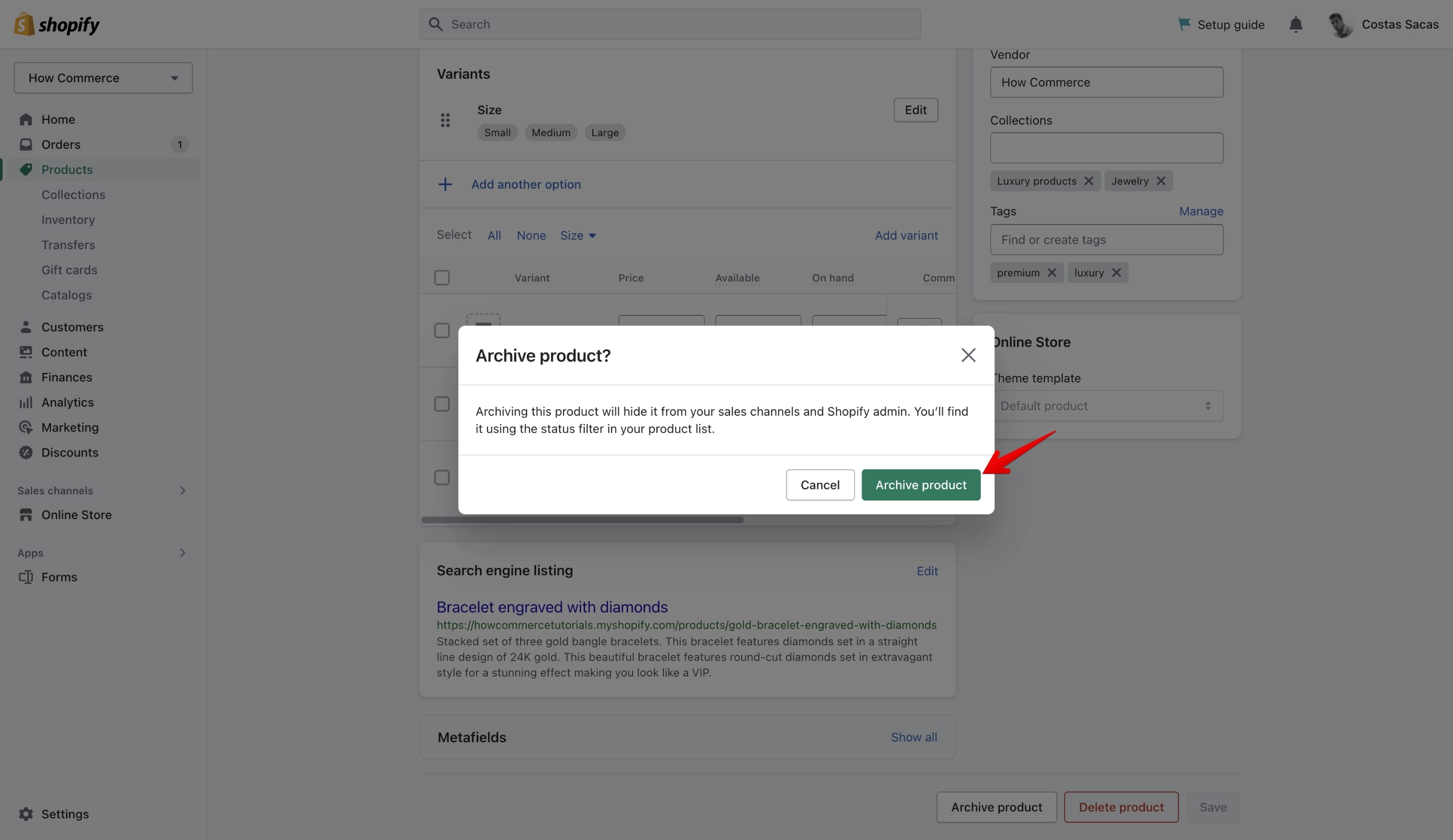Open Collections submenu item

pyautogui.click(x=73, y=195)
